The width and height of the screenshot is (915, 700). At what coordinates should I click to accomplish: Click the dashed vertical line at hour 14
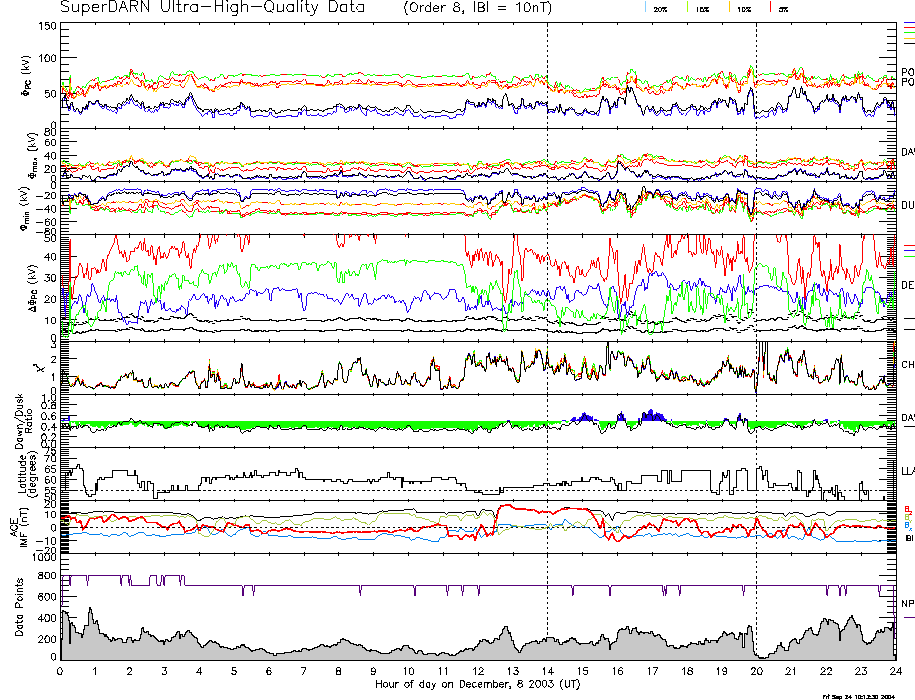pos(547,300)
